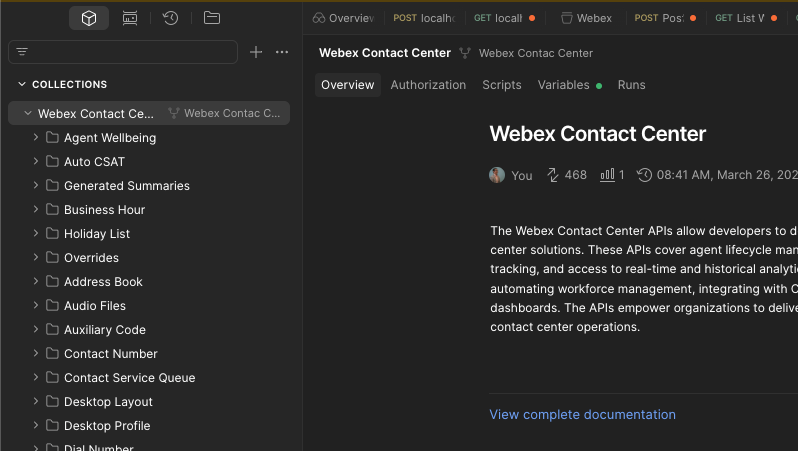Expand the Address Book folder chevron

pos(36,280)
